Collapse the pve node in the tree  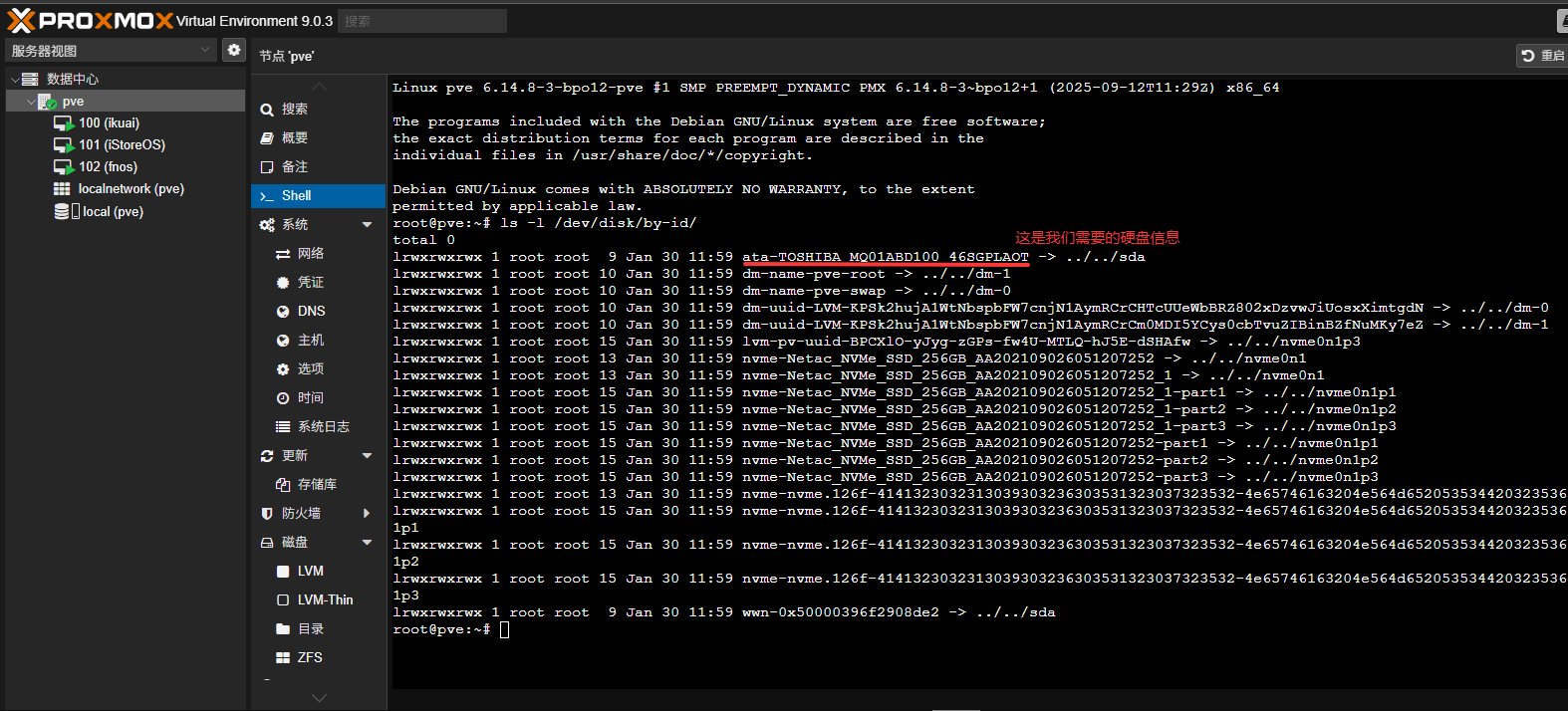coord(31,102)
